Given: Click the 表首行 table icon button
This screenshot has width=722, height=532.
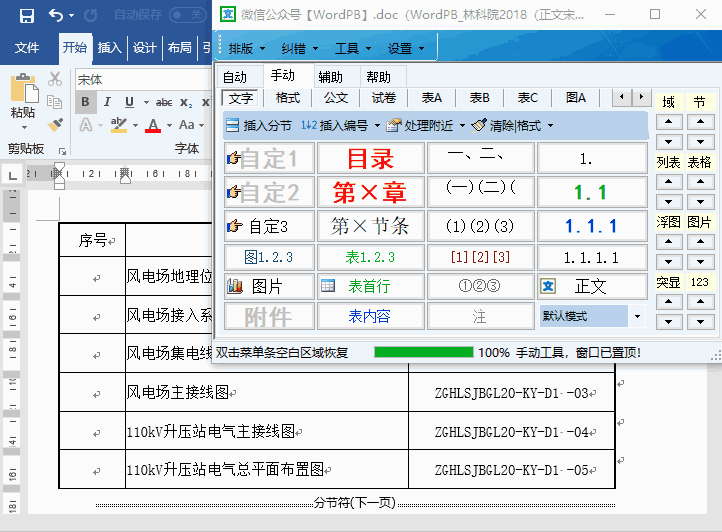Looking at the screenshot, I should tap(371, 286).
